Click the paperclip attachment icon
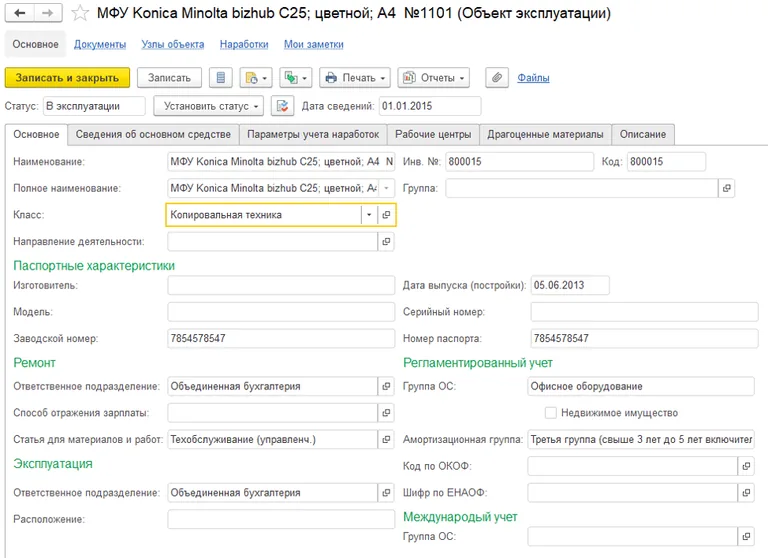The width and height of the screenshot is (768, 558). click(x=495, y=77)
